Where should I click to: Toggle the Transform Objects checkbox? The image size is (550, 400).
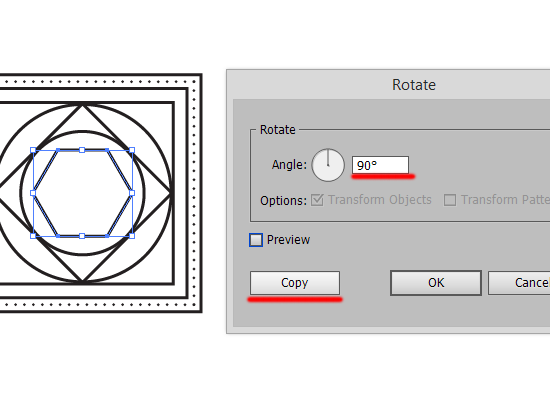pos(317,200)
